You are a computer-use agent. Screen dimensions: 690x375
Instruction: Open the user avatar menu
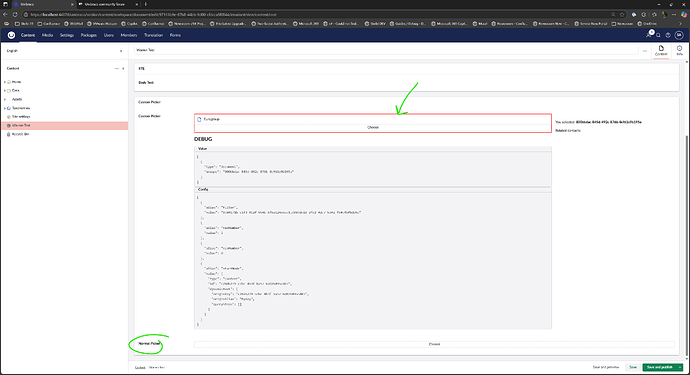[x=679, y=35]
